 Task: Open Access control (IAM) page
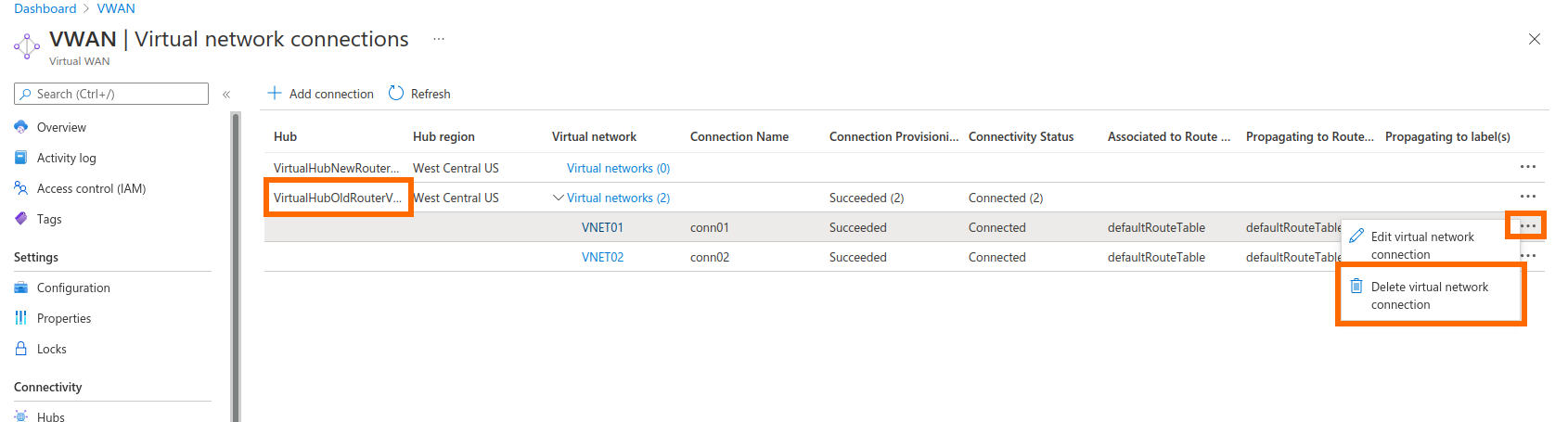(x=91, y=189)
